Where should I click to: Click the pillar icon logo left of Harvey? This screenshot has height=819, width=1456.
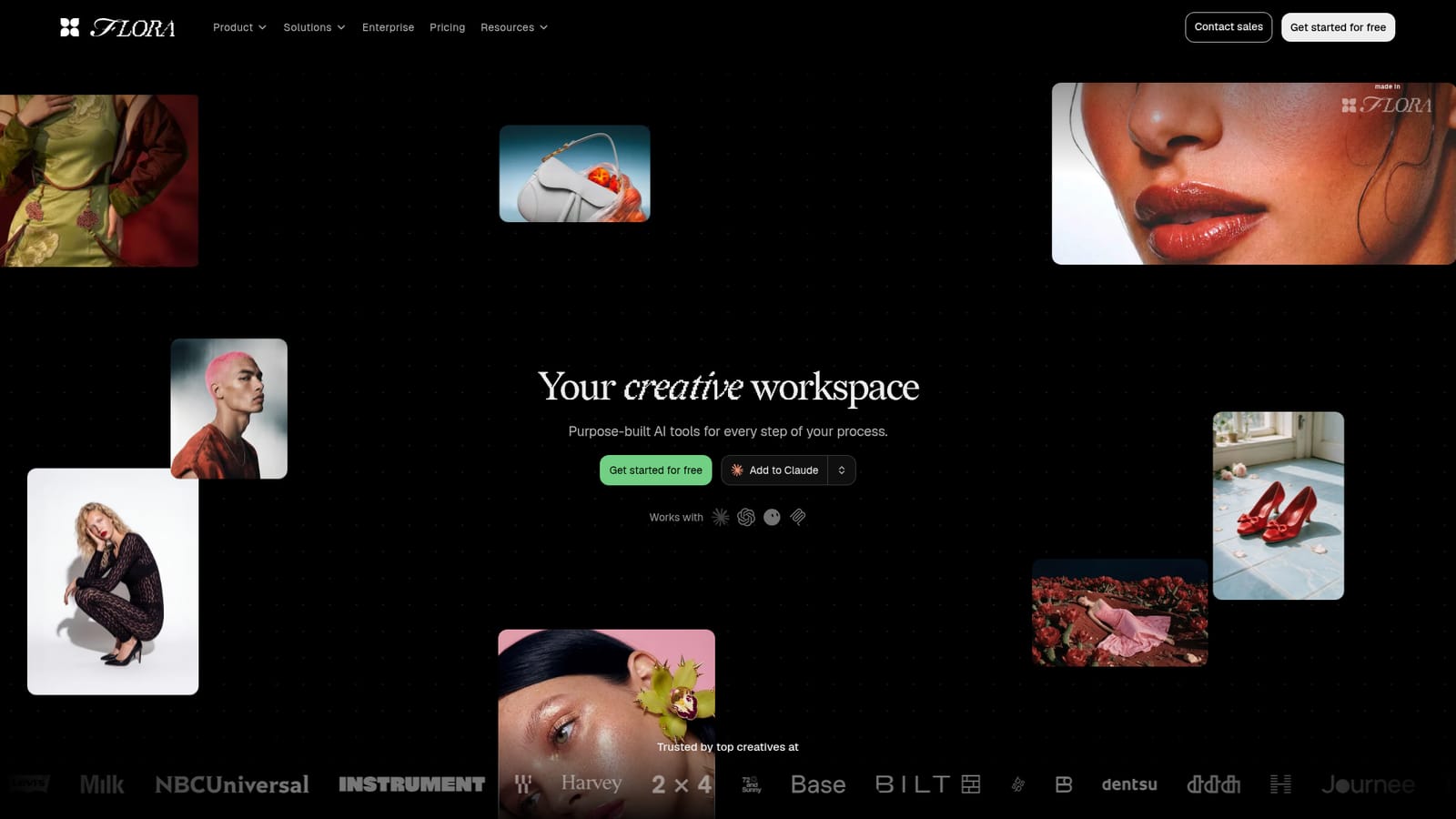pyautogui.click(x=523, y=784)
